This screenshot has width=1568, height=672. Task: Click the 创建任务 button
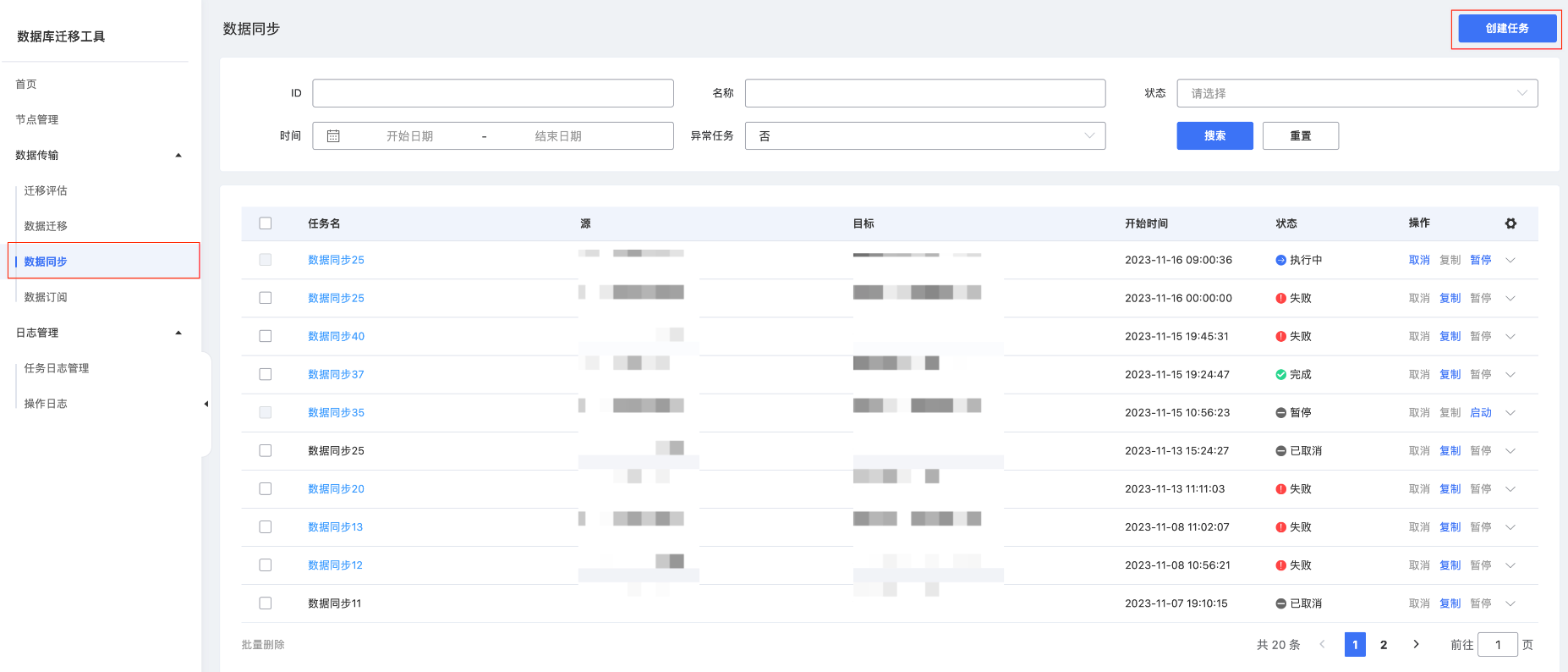click(x=1507, y=28)
